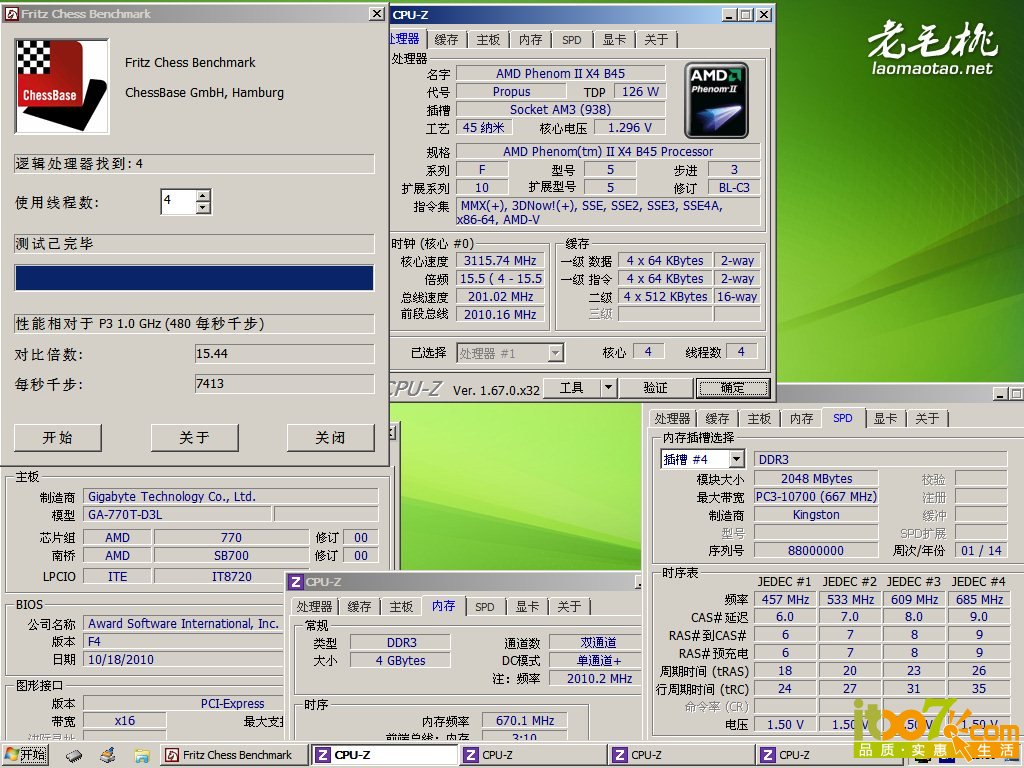Launch the folder icon in the quick launch bar

click(x=142, y=756)
